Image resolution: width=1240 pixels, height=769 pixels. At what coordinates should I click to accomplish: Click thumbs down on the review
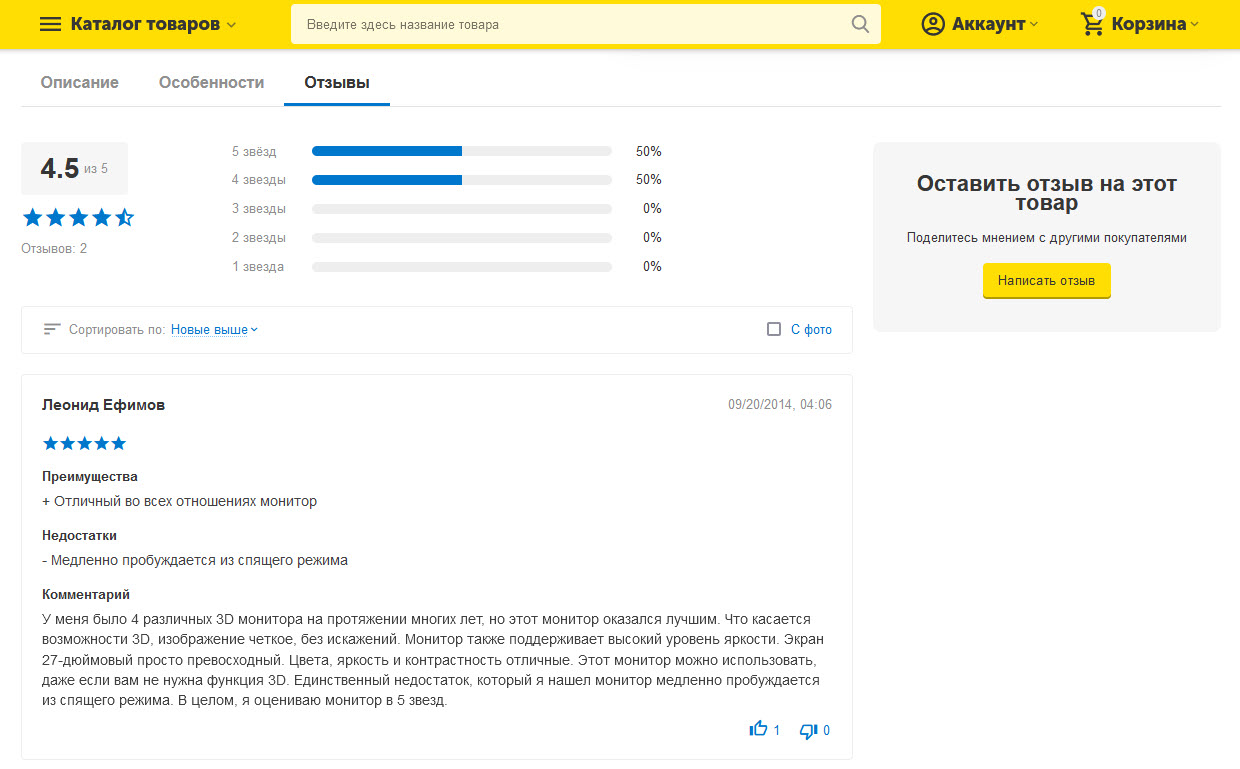[x=809, y=731]
